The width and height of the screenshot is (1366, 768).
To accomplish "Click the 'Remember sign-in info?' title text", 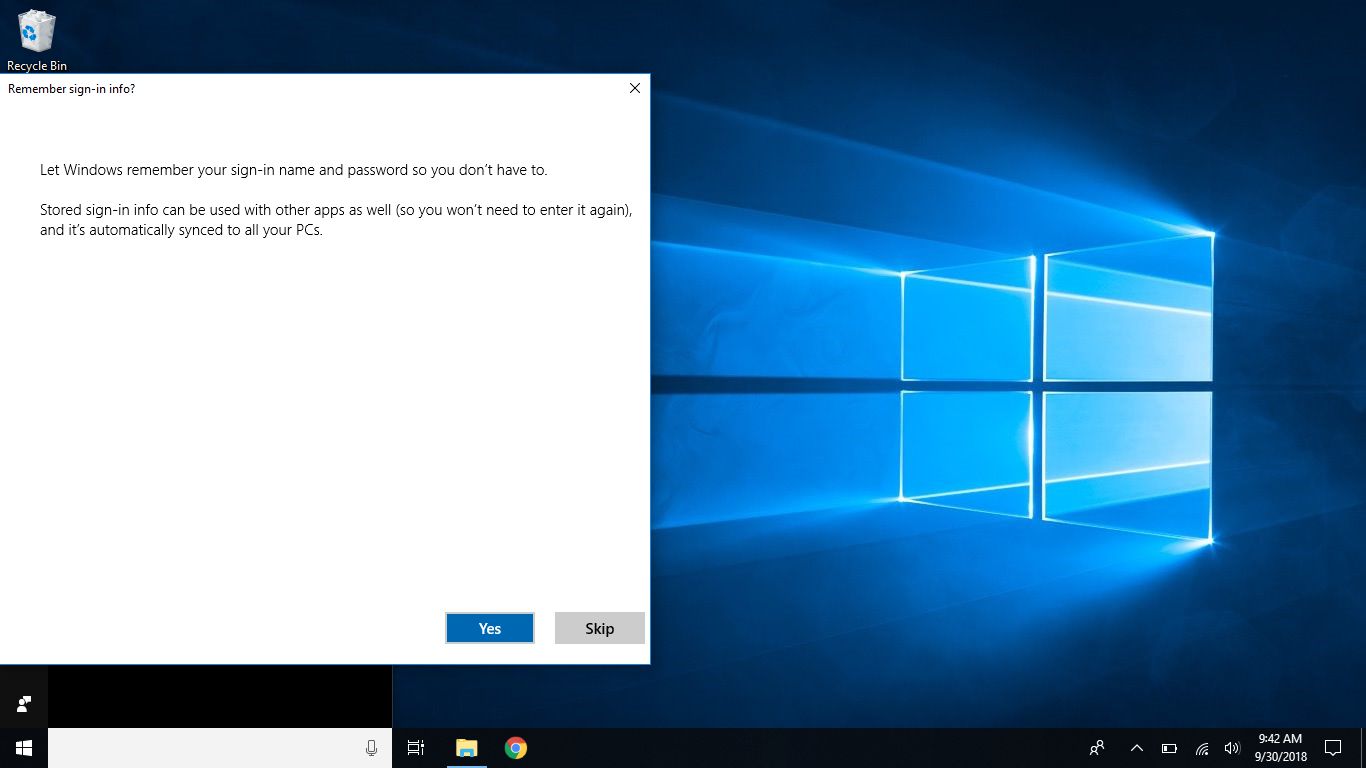I will coord(72,89).
